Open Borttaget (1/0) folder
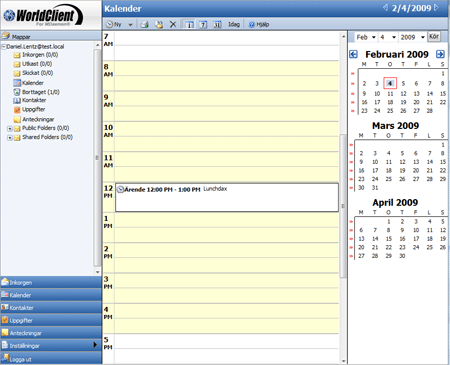 click(x=37, y=92)
